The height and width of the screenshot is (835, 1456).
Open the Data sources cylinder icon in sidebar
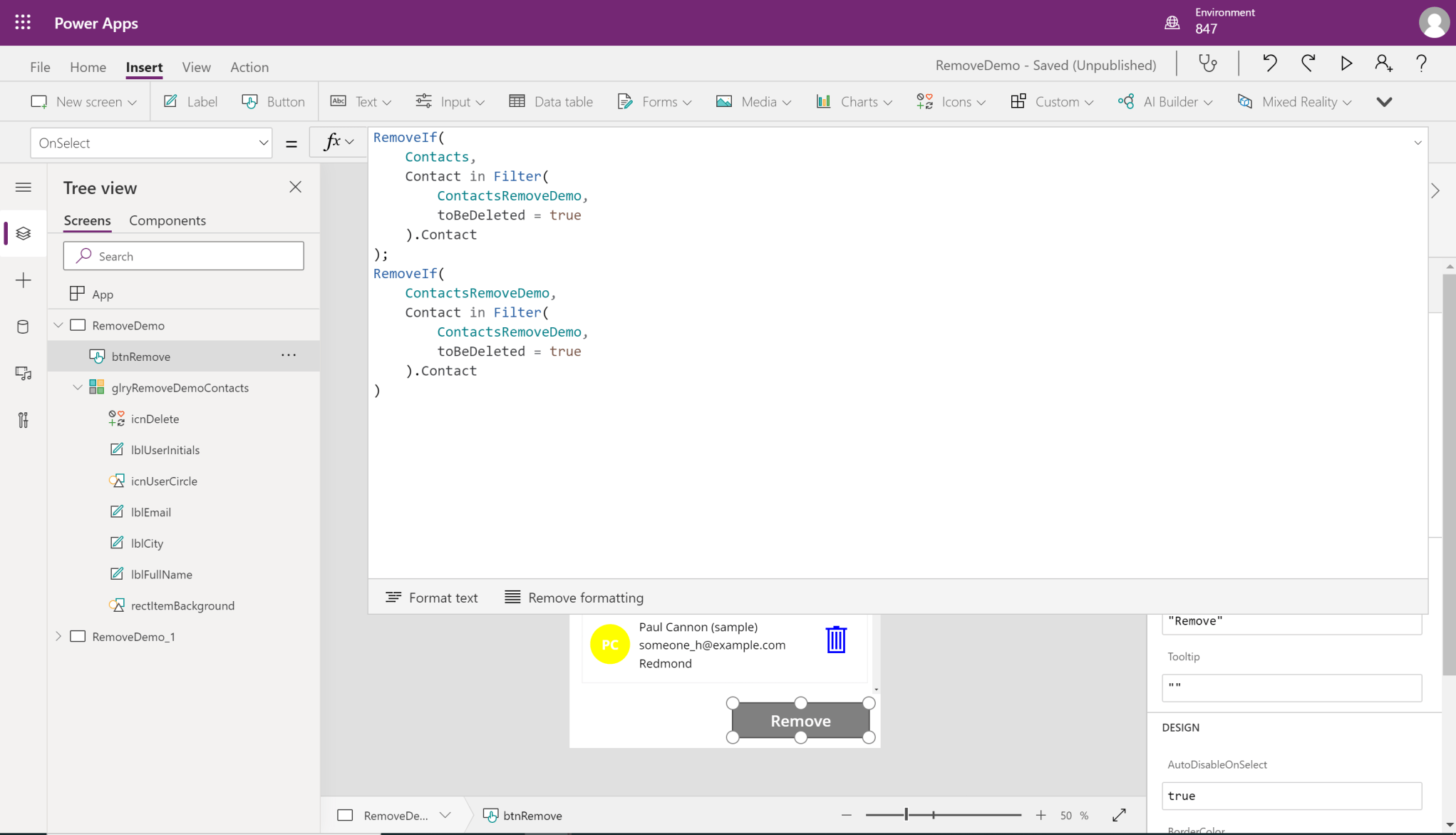pyautogui.click(x=23, y=327)
